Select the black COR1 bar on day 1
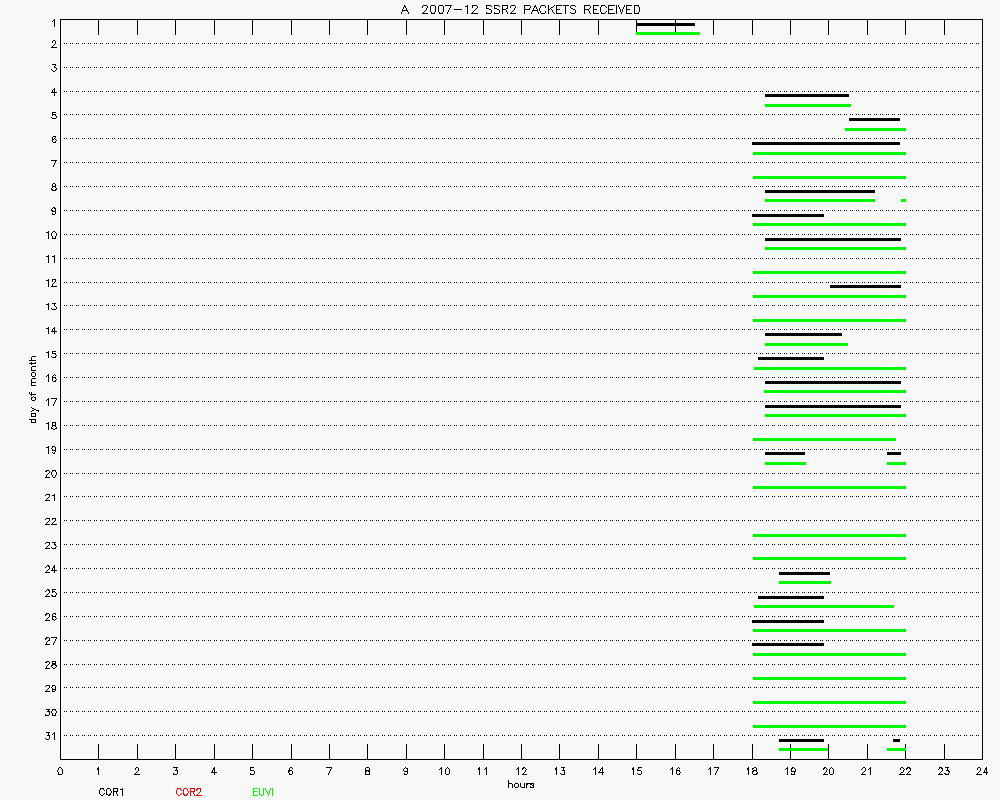 665,24
